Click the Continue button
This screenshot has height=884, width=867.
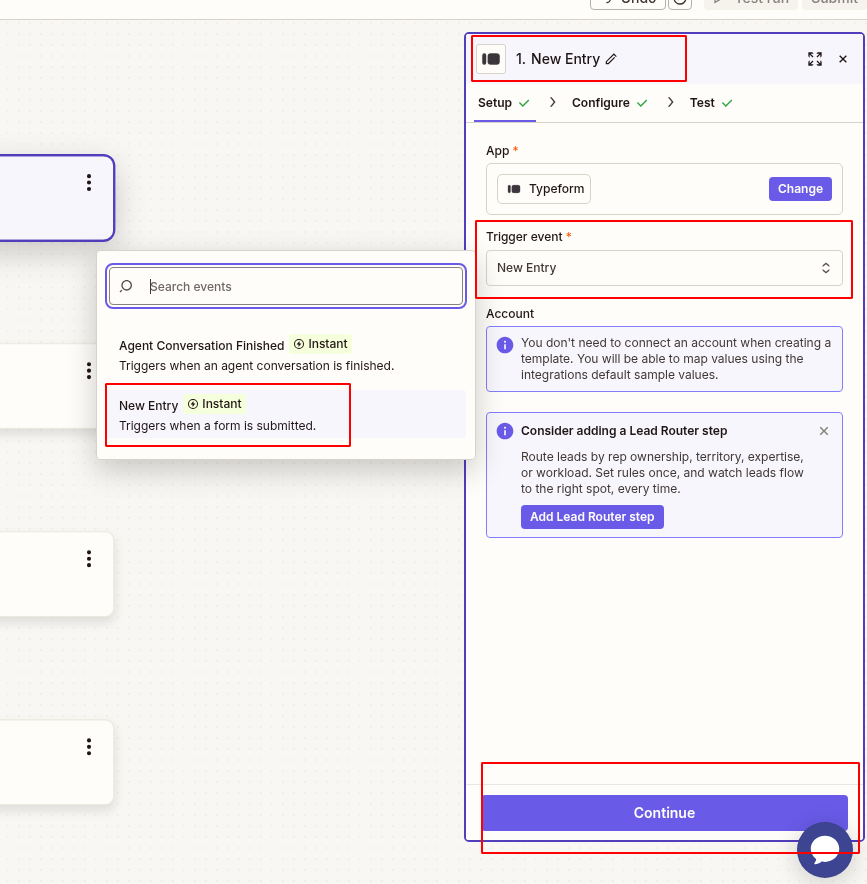point(664,813)
